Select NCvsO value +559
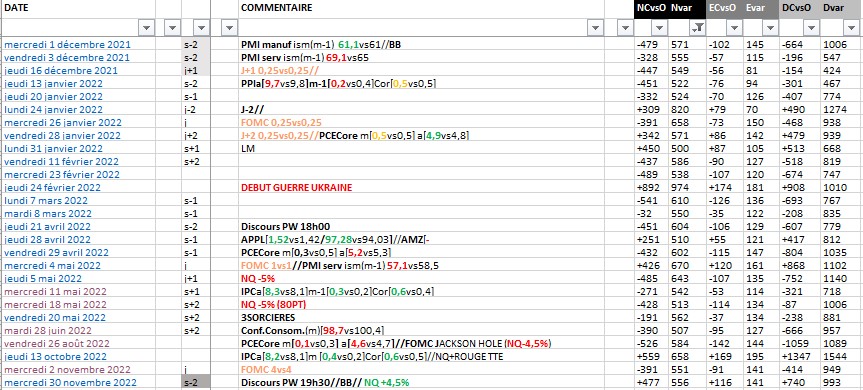This screenshot has height=390, width=863. [651, 356]
